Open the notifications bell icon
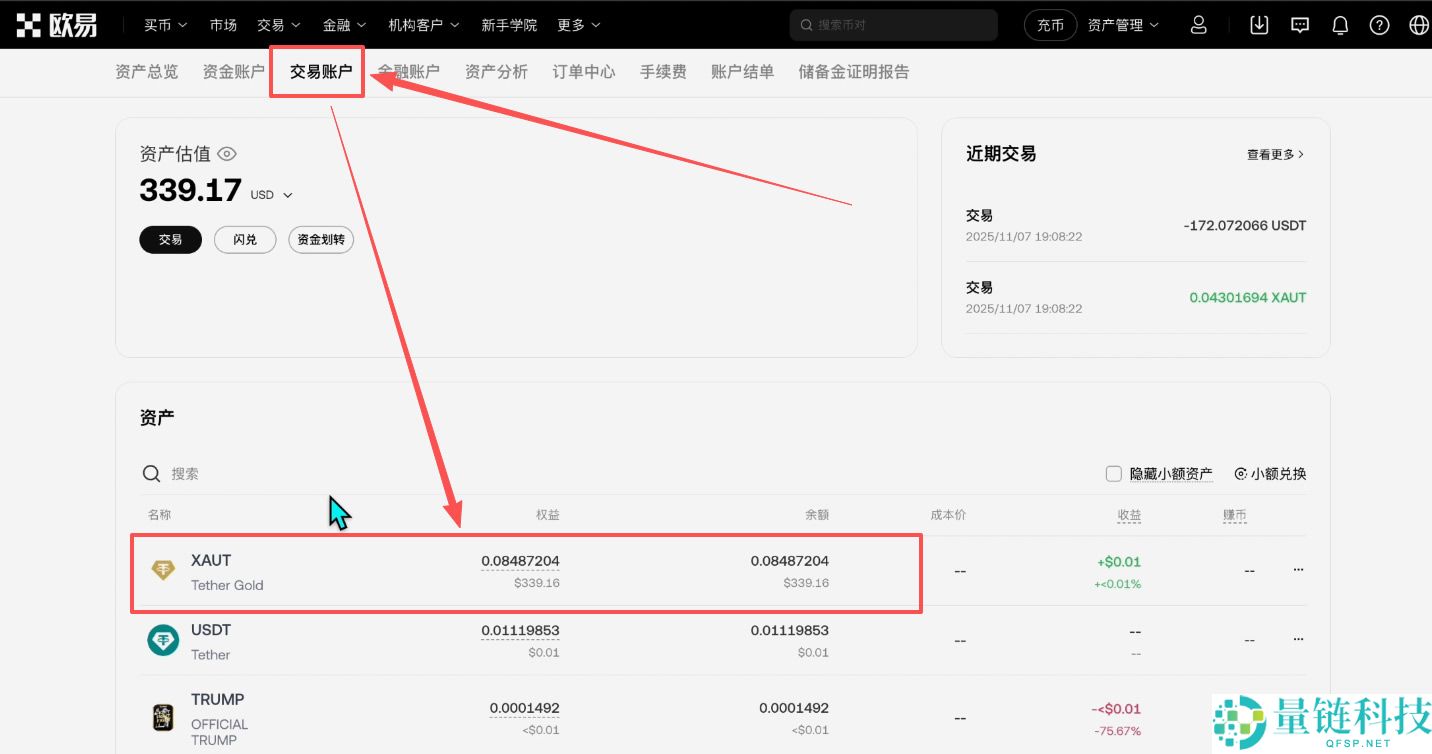 (x=1339, y=24)
